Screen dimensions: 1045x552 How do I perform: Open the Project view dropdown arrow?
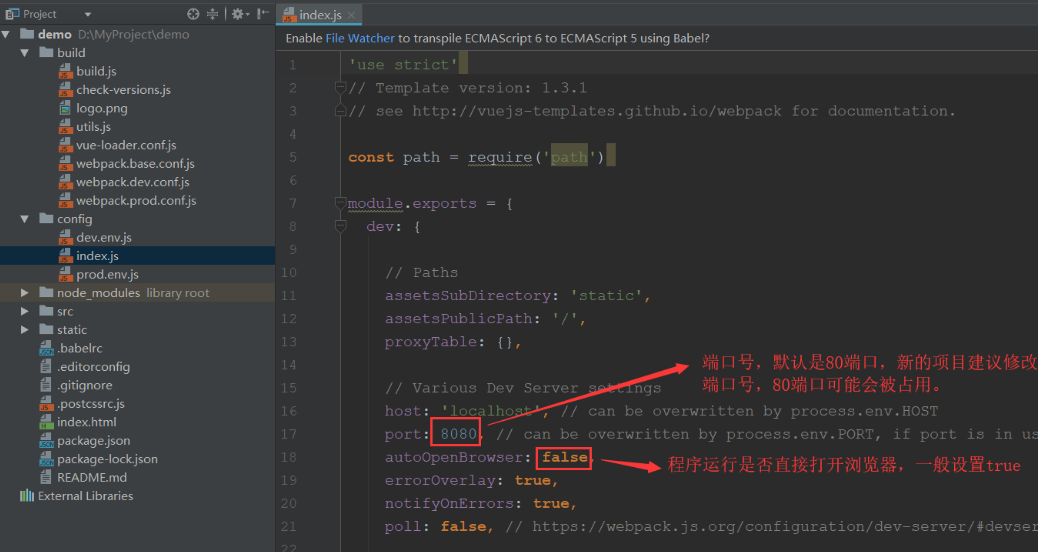pos(87,14)
